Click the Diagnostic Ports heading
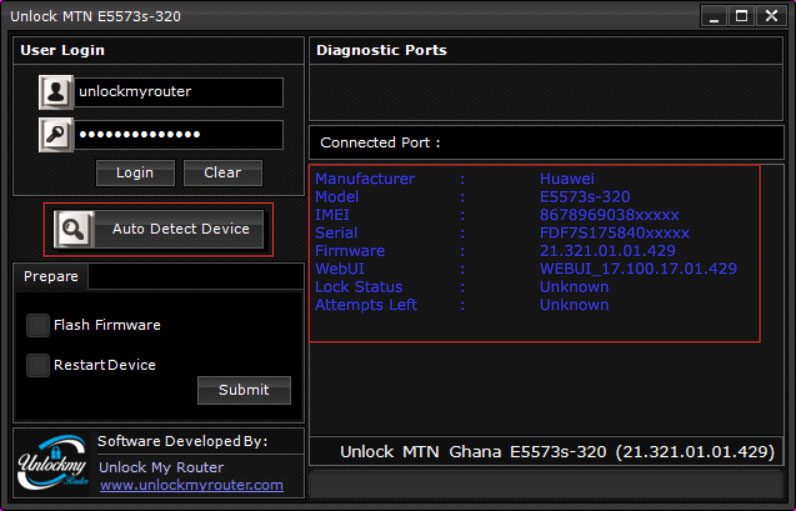 coord(381,50)
